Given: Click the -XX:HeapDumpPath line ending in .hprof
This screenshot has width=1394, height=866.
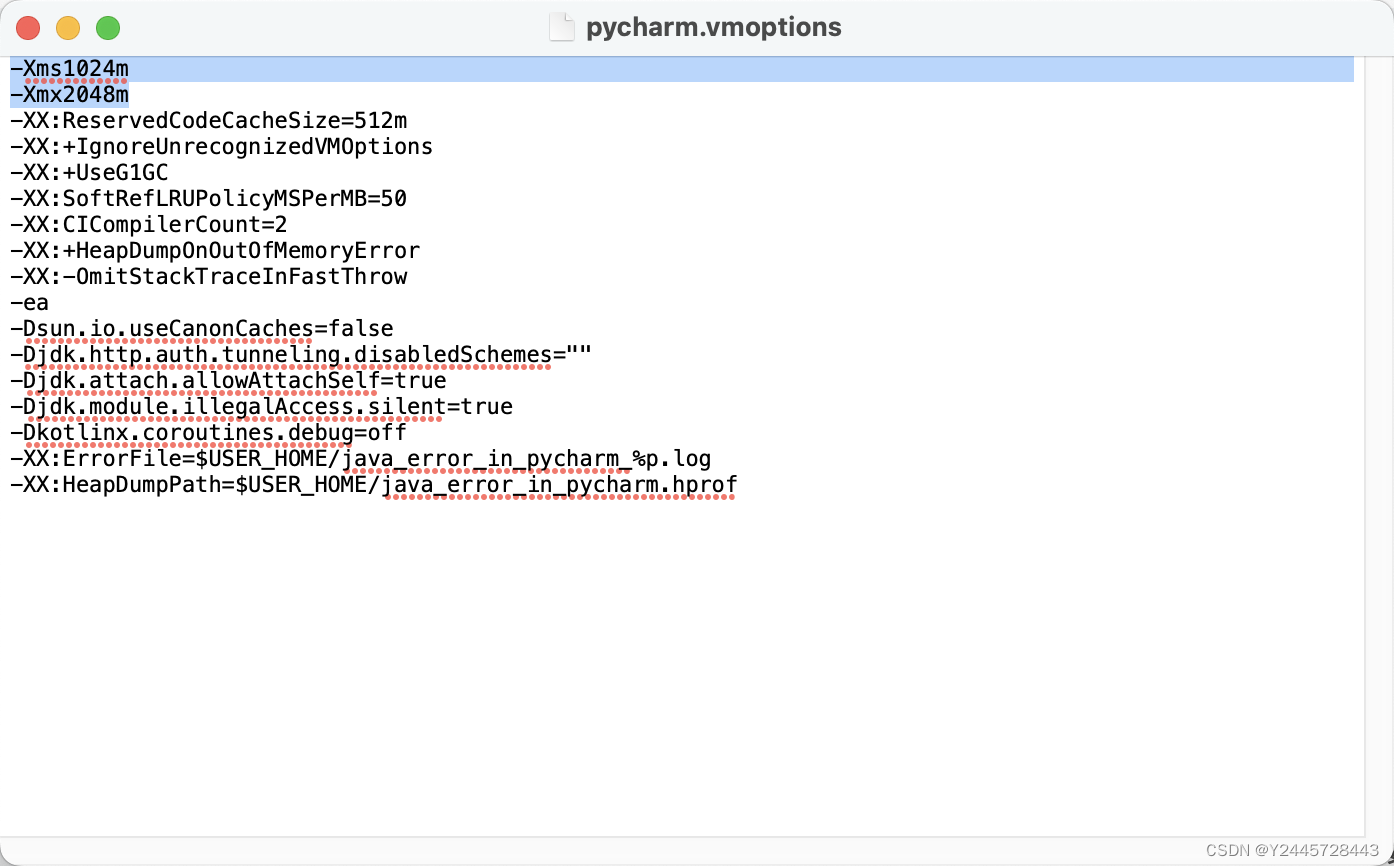Looking at the screenshot, I should point(374,485).
